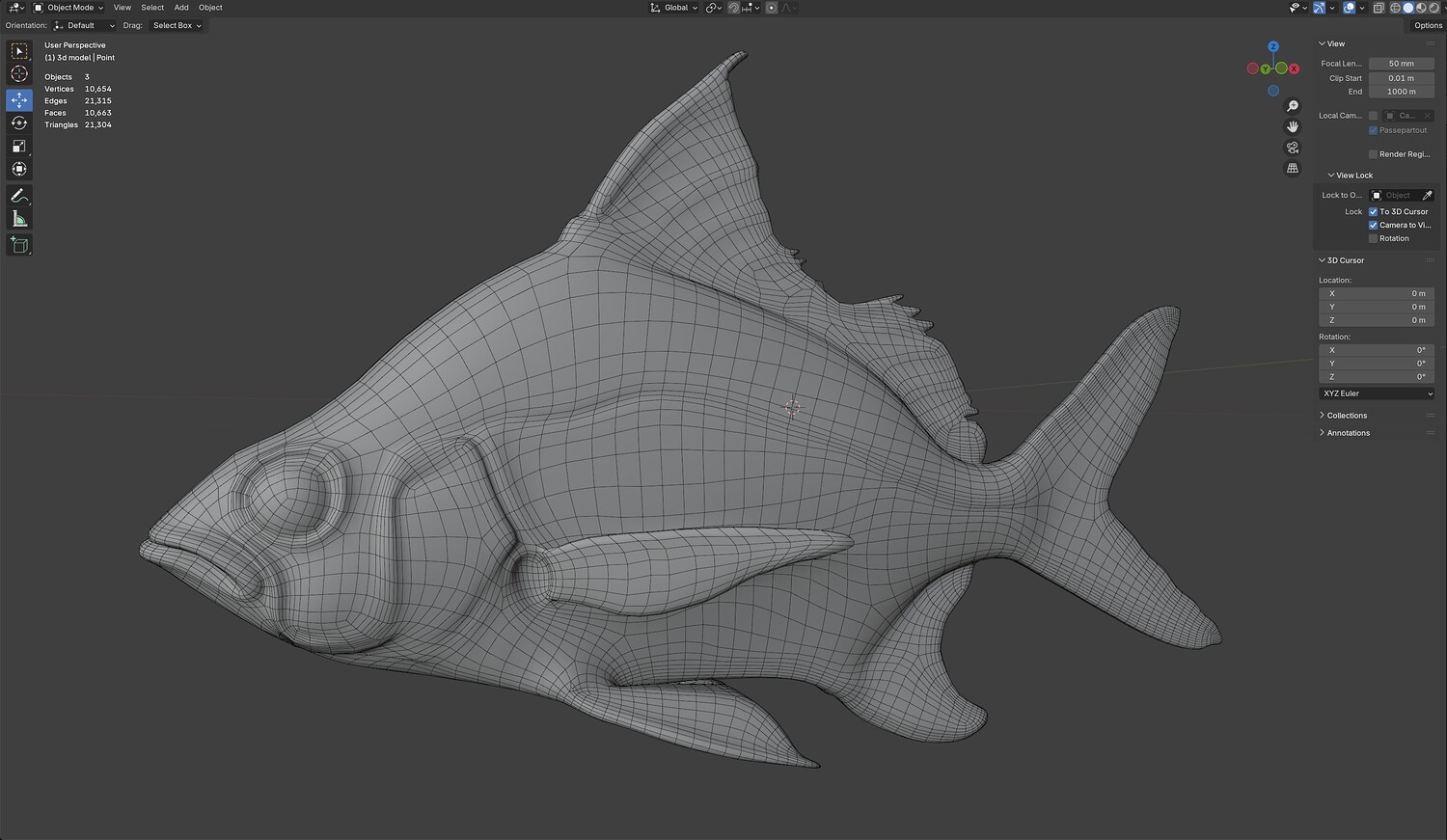Switch to rendered viewport shading
Viewport: 1447px width, 840px height.
1433,8
